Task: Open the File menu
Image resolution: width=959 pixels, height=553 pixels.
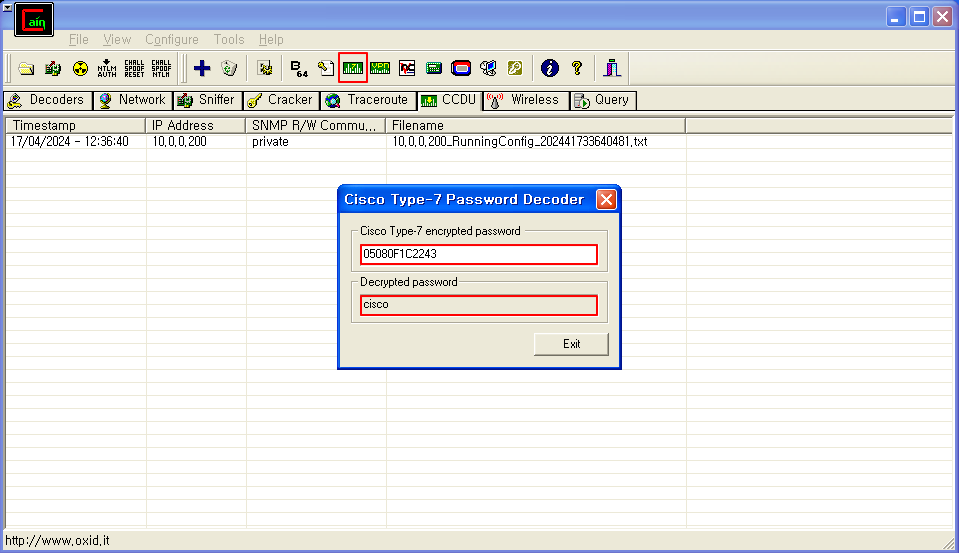Action: pos(78,40)
